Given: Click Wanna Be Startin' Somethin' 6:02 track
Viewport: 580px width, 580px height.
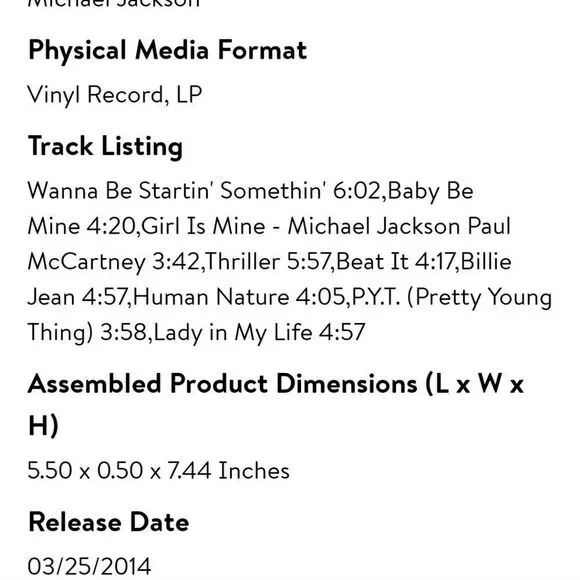Looking at the screenshot, I should pyautogui.click(x=204, y=191).
